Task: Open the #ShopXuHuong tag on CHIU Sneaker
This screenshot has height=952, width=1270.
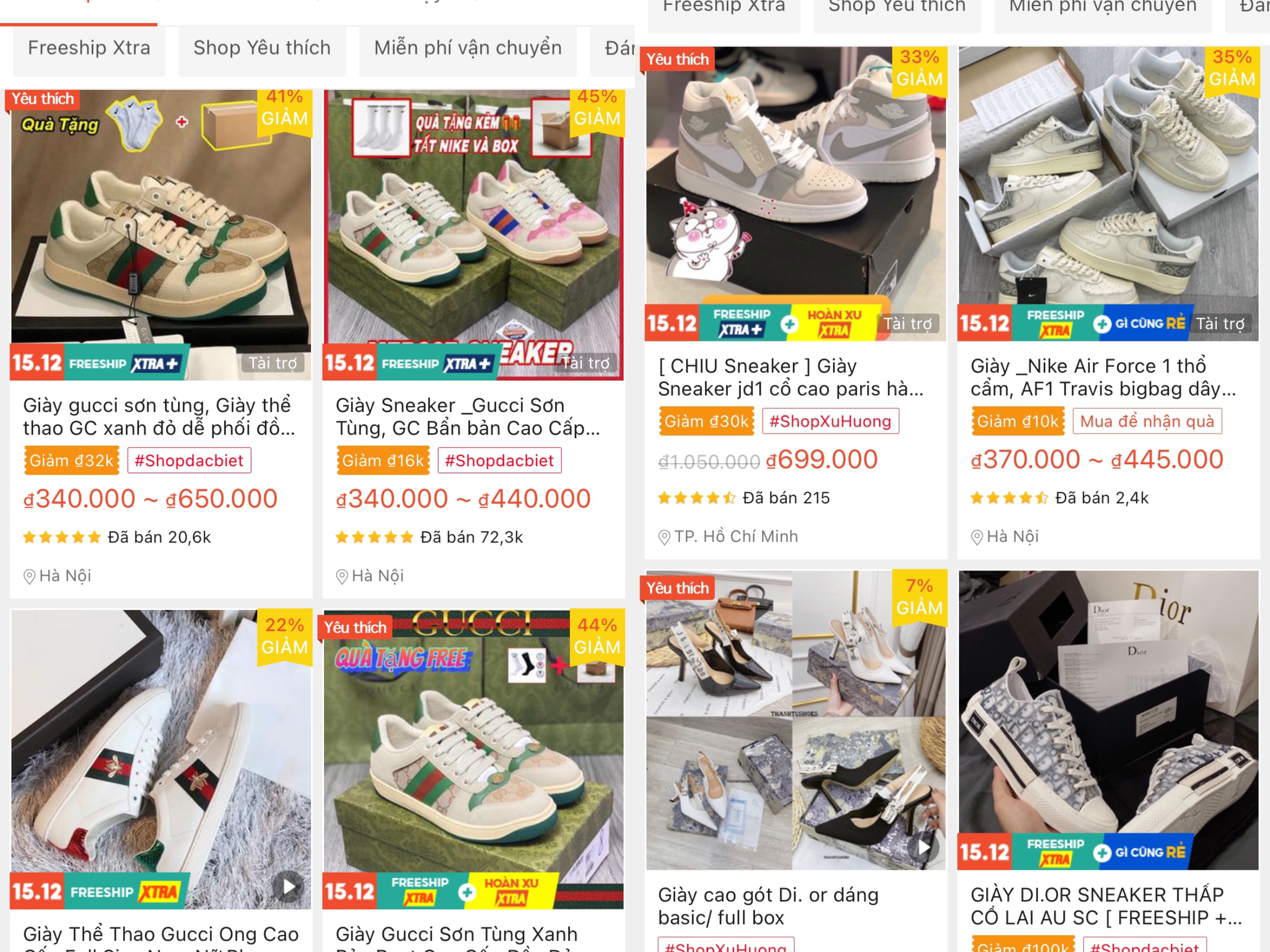Action: point(830,421)
